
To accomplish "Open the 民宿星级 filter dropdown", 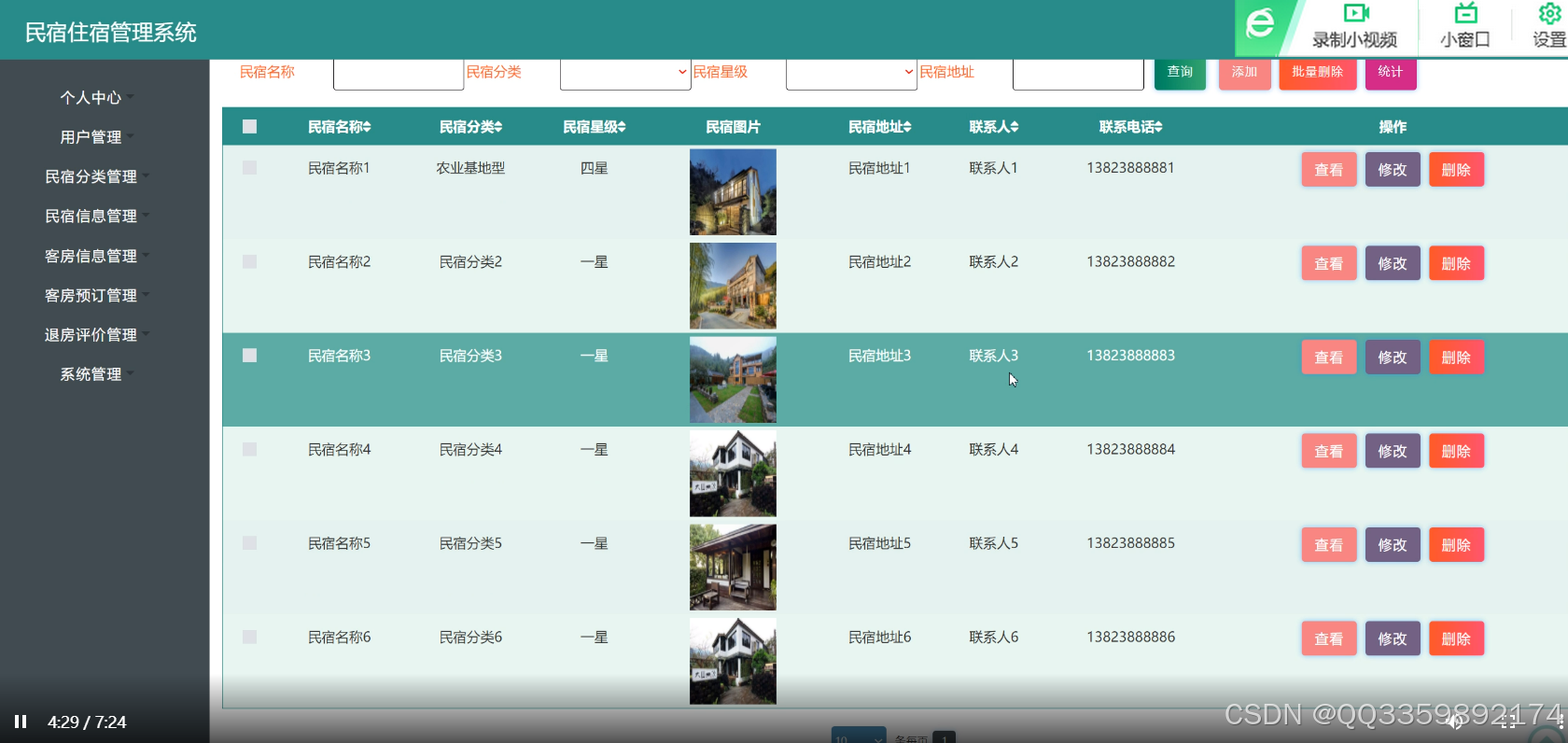I will 851,74.
